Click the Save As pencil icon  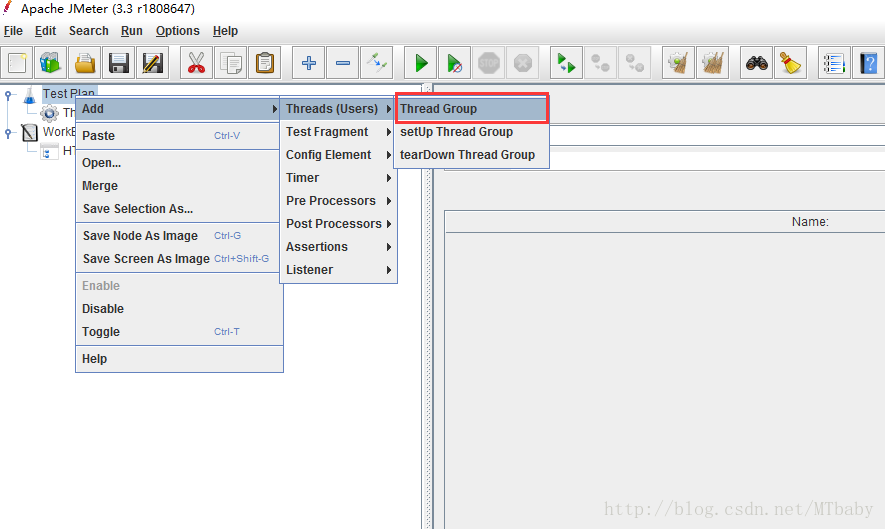point(152,63)
